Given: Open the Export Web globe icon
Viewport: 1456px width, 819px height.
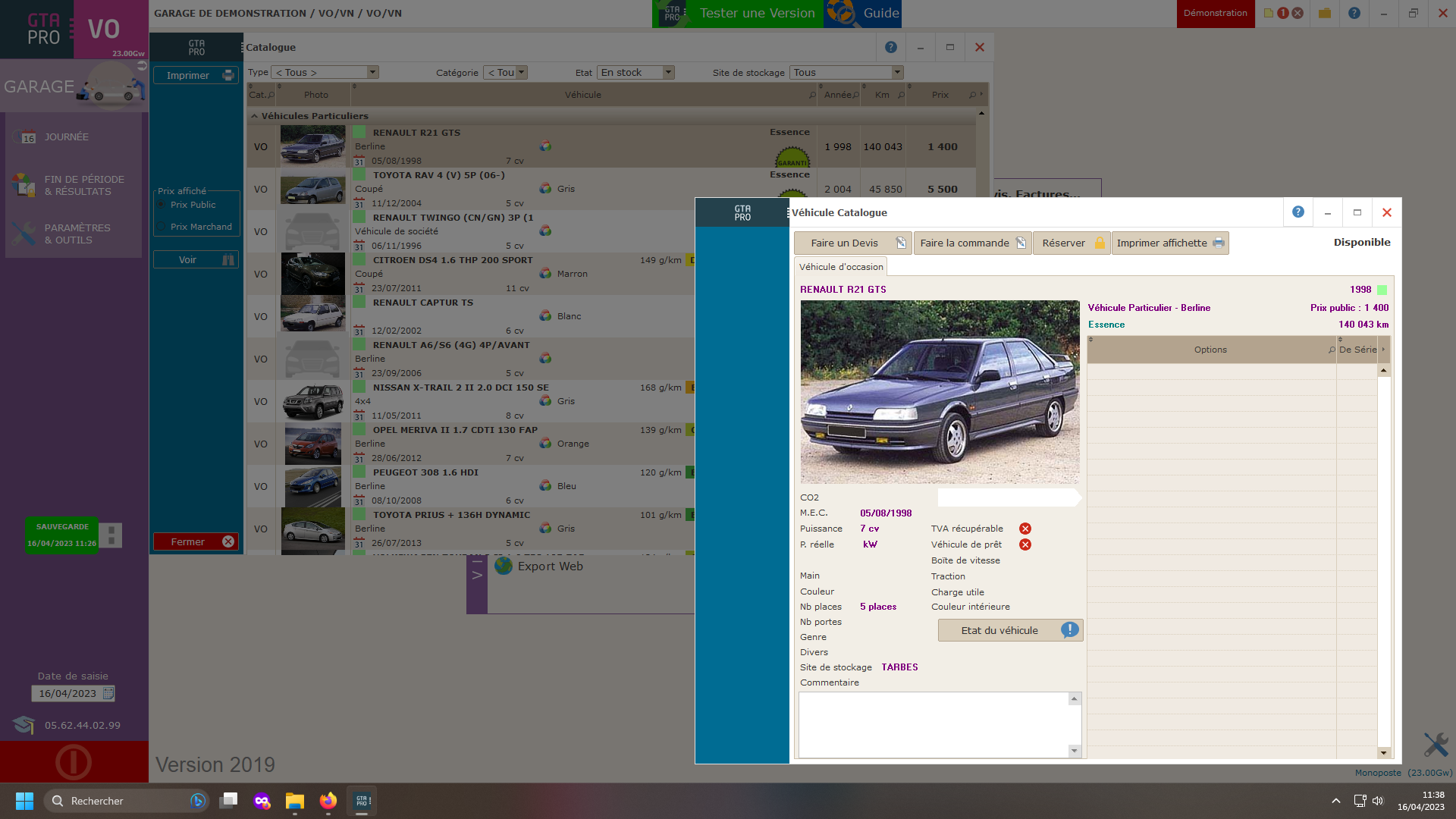Looking at the screenshot, I should pos(504,566).
